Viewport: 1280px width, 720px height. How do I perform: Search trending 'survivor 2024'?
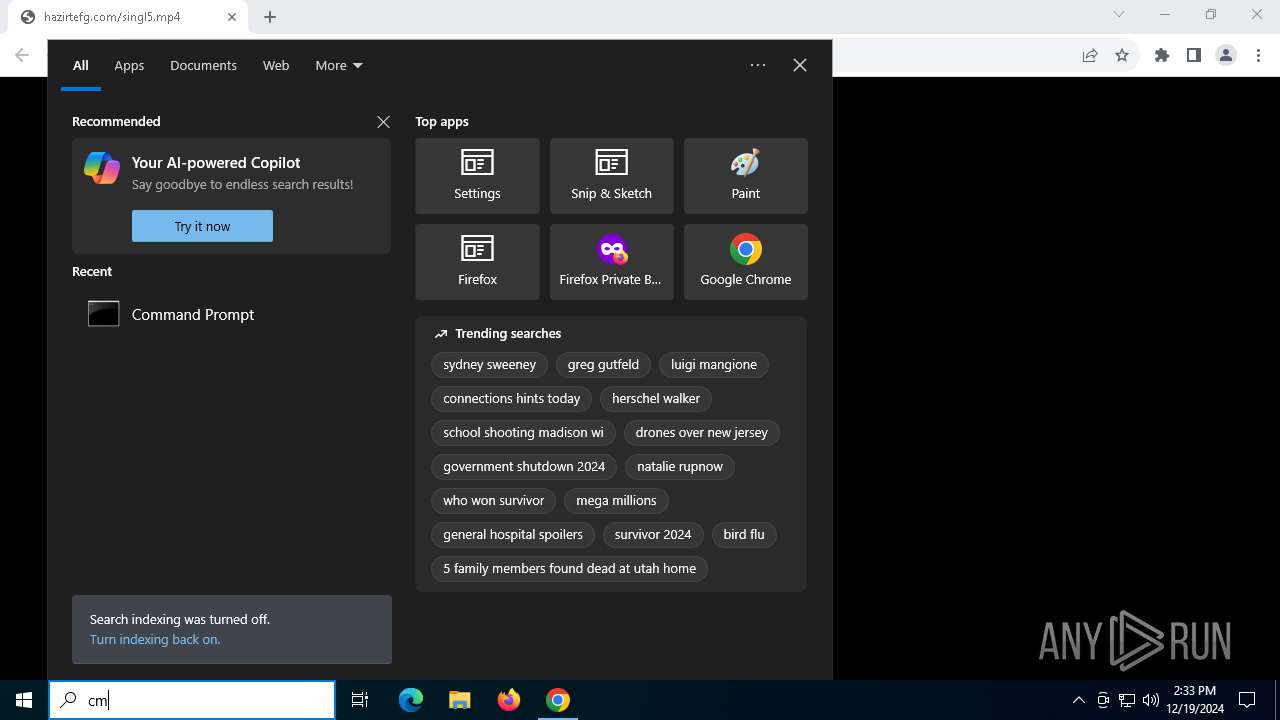coord(653,535)
